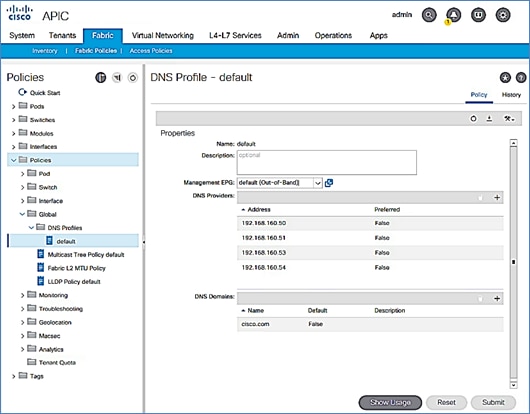Expand the Monitoring folder
This screenshot has height=414, width=530.
pyautogui.click(x=22, y=295)
